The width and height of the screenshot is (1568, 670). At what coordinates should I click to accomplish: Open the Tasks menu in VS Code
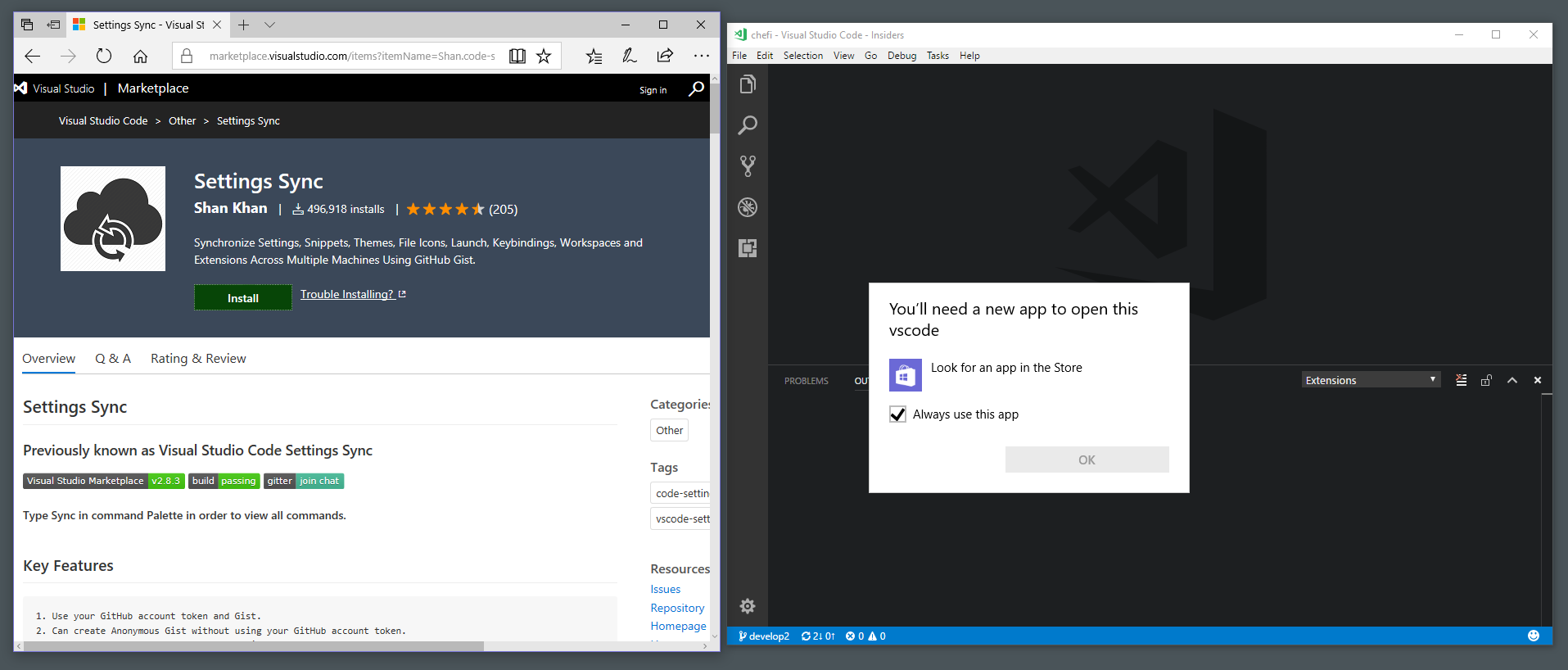[x=938, y=56]
